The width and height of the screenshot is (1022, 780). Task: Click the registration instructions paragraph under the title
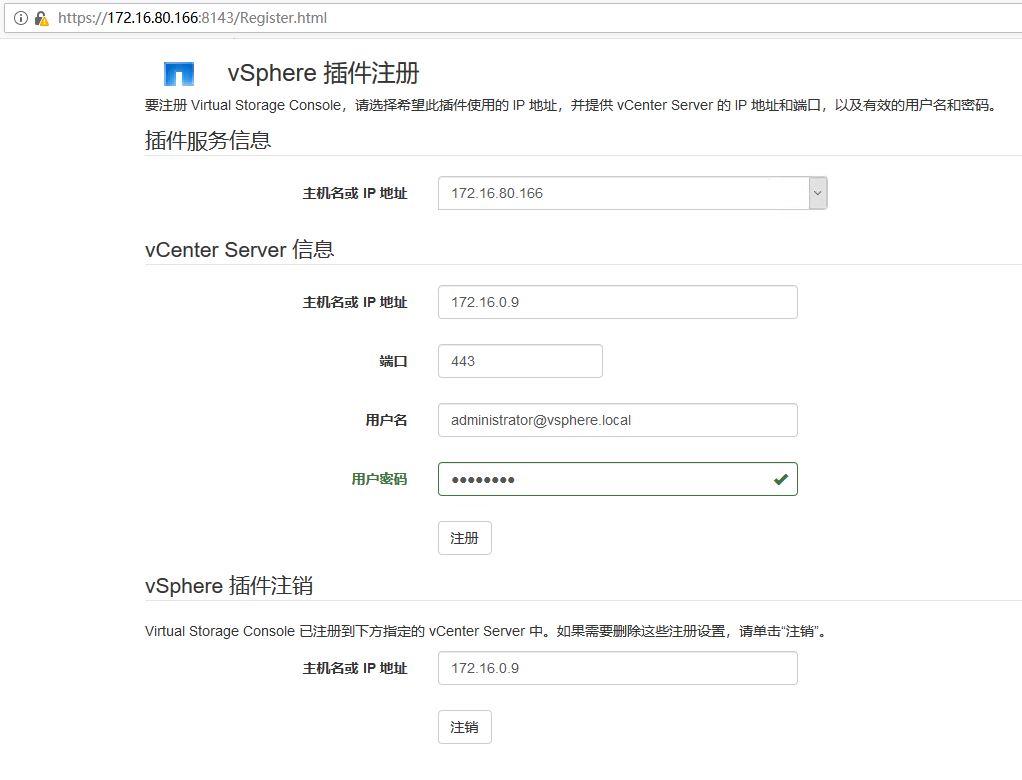point(571,106)
